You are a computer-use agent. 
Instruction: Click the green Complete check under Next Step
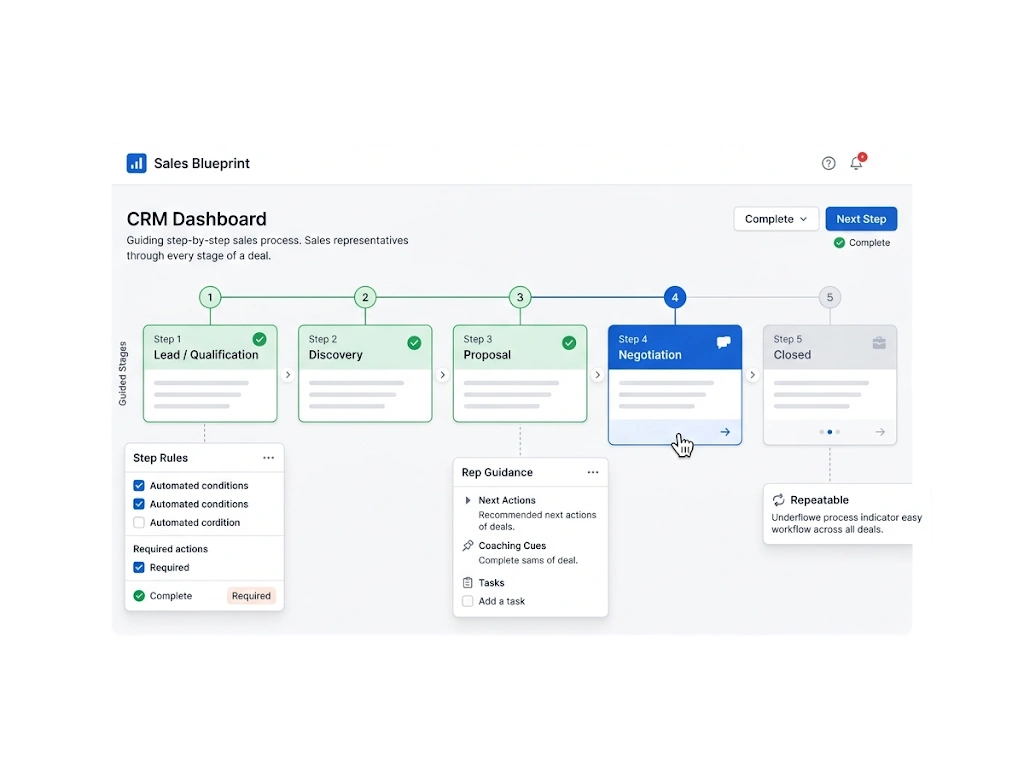pyautogui.click(x=839, y=242)
